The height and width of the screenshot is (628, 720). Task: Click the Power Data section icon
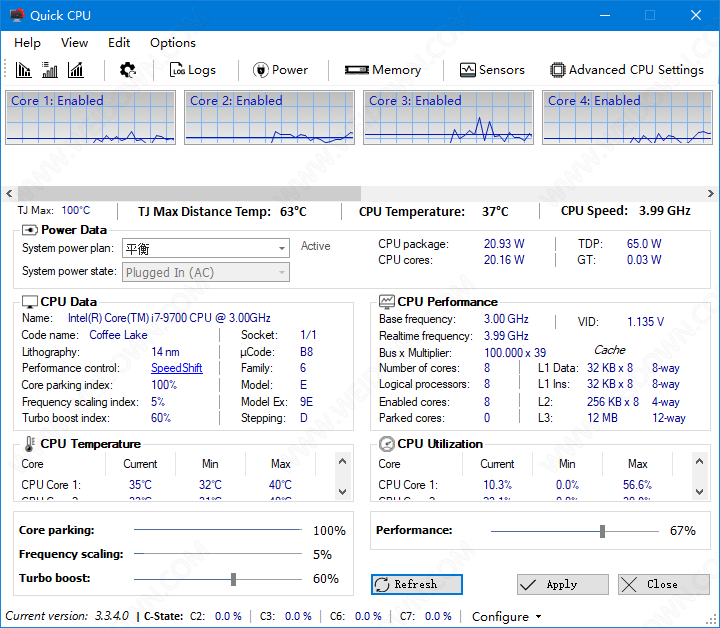(30, 230)
